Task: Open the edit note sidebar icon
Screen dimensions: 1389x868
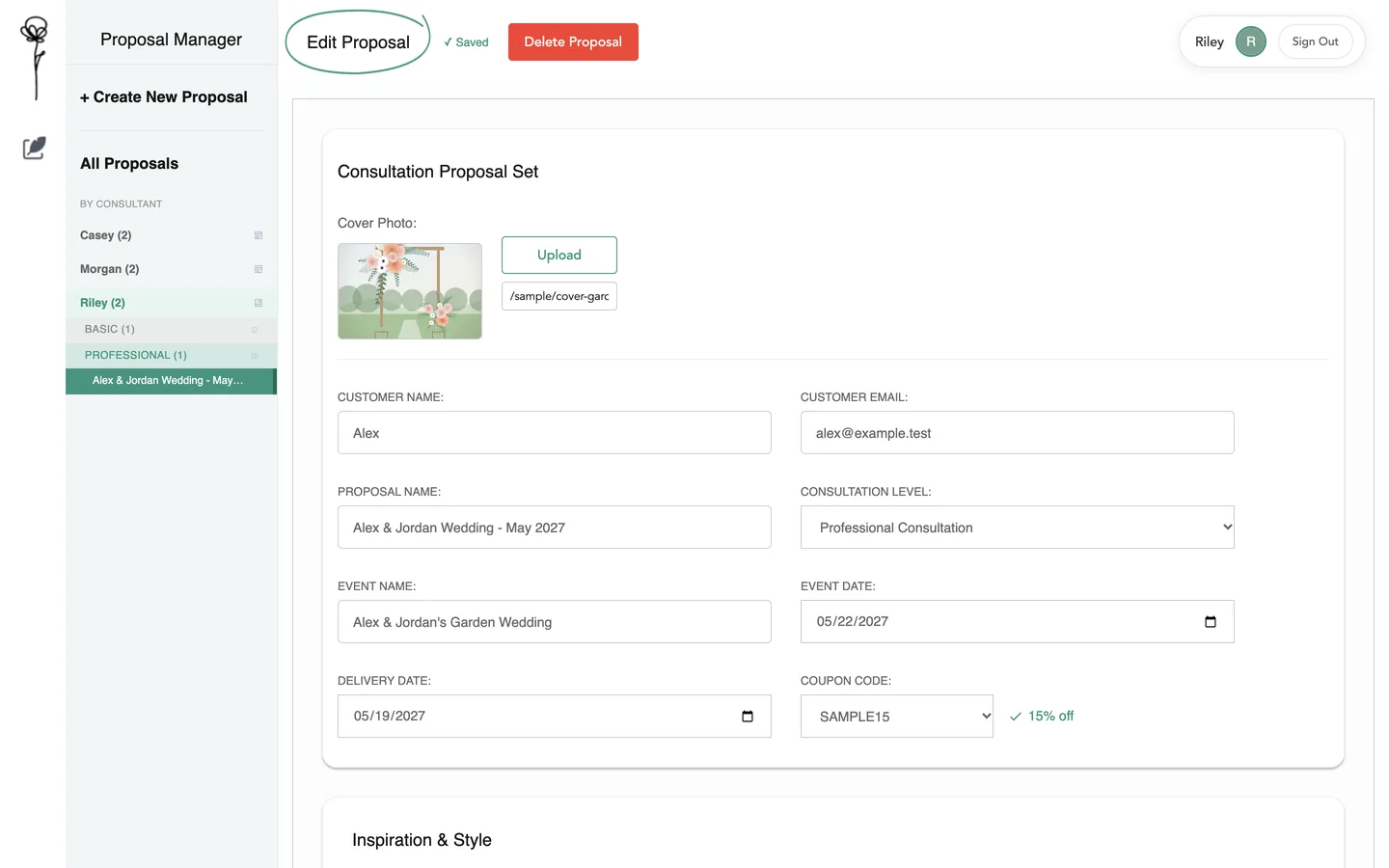Action: pos(34,149)
